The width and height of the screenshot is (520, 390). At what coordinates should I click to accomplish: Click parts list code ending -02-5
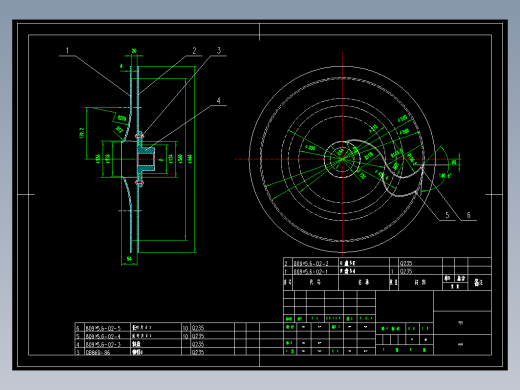(x=103, y=328)
